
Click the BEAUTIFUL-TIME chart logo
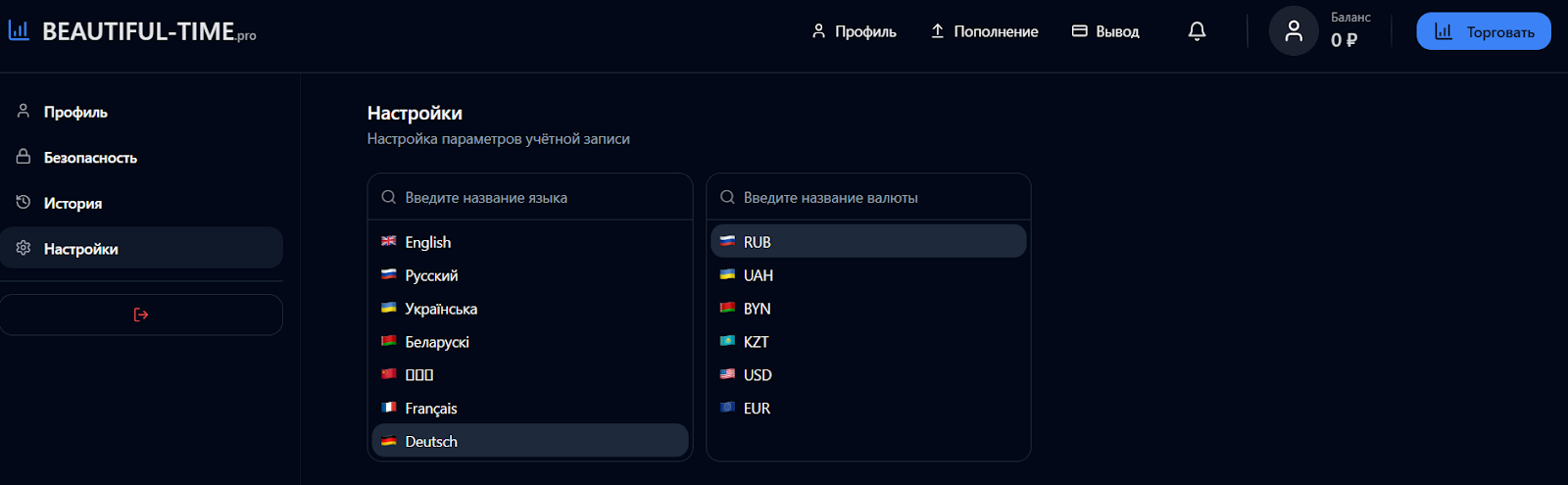coord(19,30)
